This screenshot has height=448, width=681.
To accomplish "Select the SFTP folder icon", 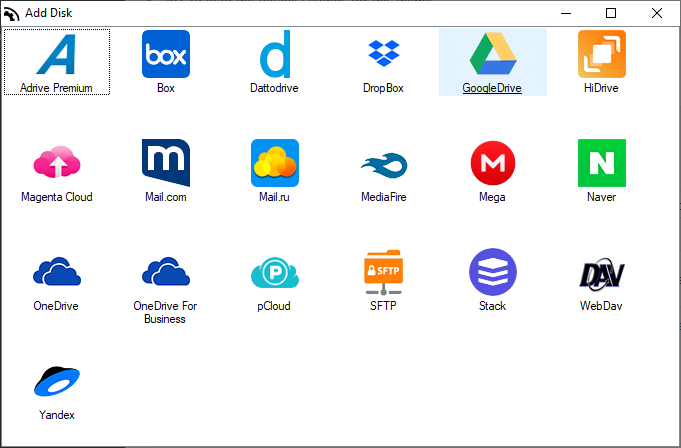I will pyautogui.click(x=383, y=272).
